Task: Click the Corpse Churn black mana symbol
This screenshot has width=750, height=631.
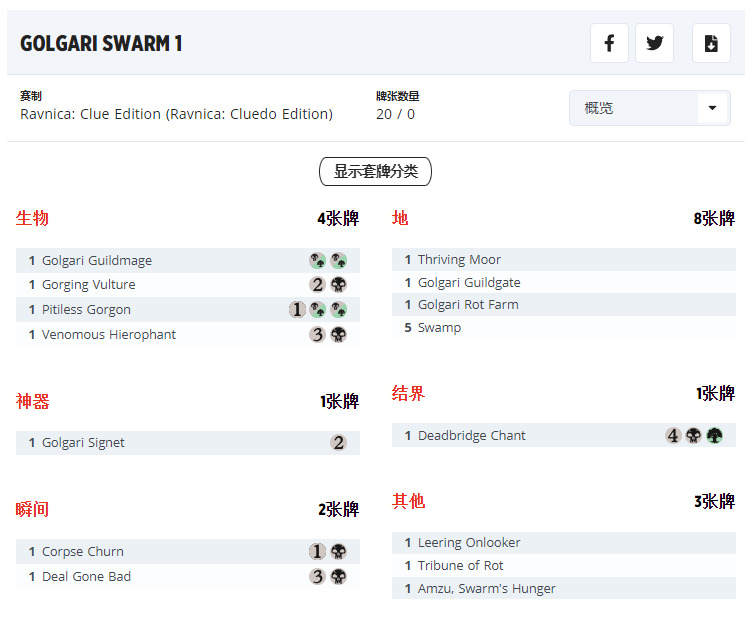Action: [339, 551]
